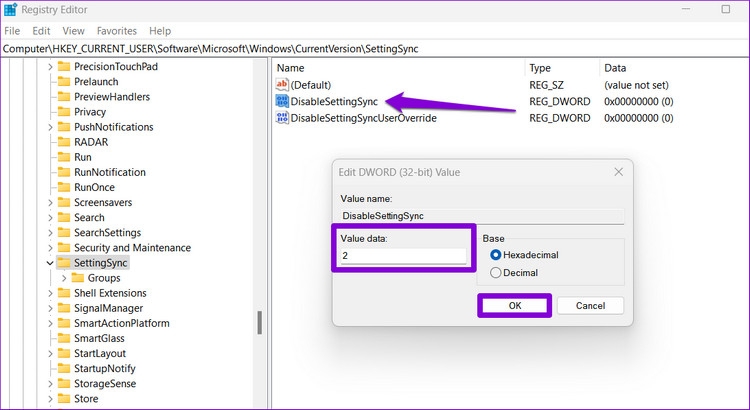Expand the StartLayout key
The height and width of the screenshot is (410, 750).
click(x=50, y=354)
